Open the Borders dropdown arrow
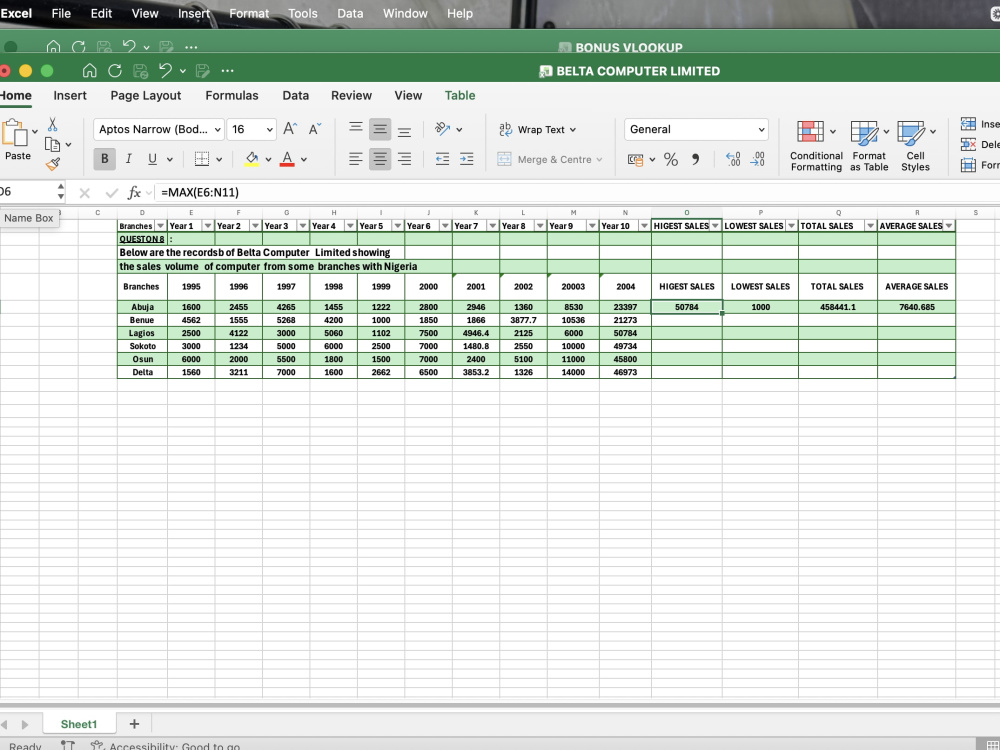 point(219,159)
